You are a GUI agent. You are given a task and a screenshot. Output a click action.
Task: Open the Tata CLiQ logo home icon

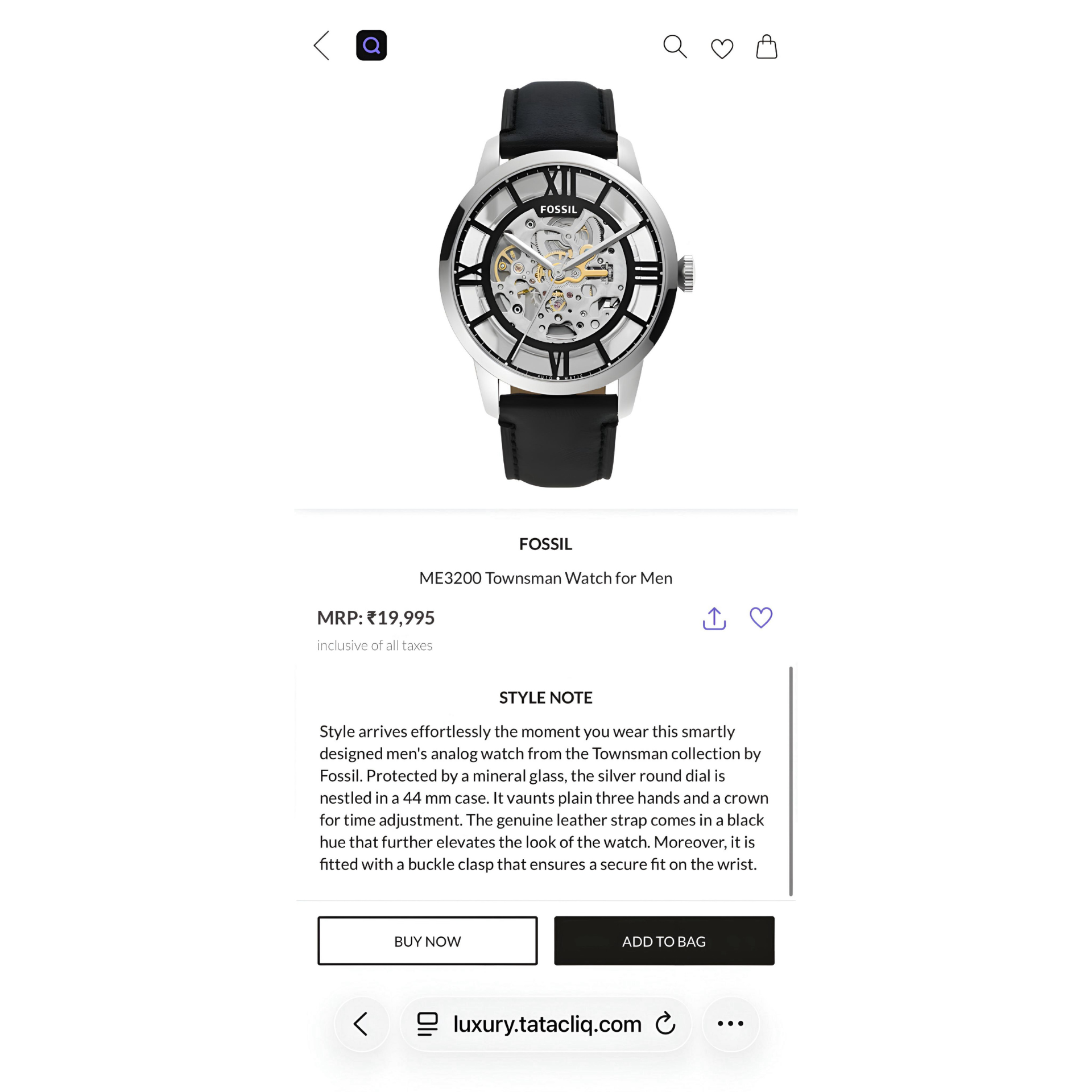[371, 45]
